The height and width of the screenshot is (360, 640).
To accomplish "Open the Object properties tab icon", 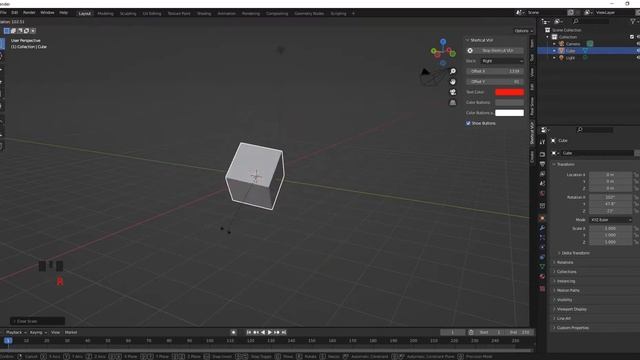I will click(542, 218).
